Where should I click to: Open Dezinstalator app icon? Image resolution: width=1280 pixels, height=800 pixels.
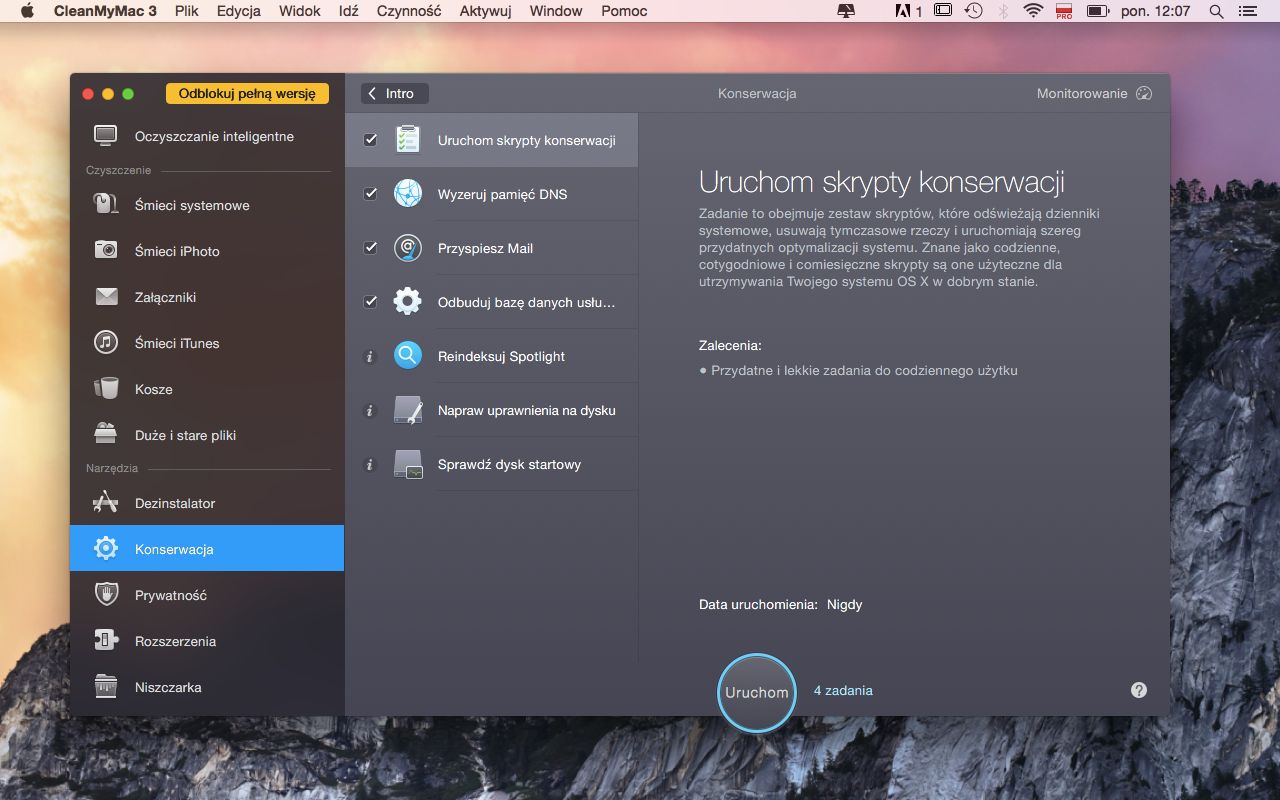pos(106,503)
